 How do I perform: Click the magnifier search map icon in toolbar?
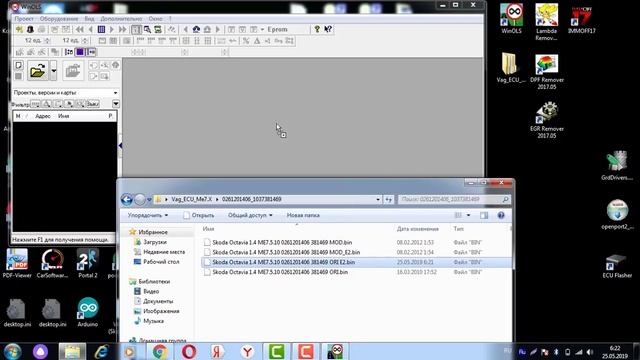pyautogui.click(x=147, y=29)
